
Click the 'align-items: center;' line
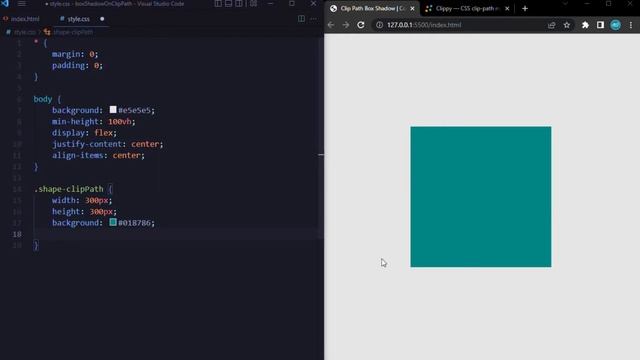click(x=98, y=156)
